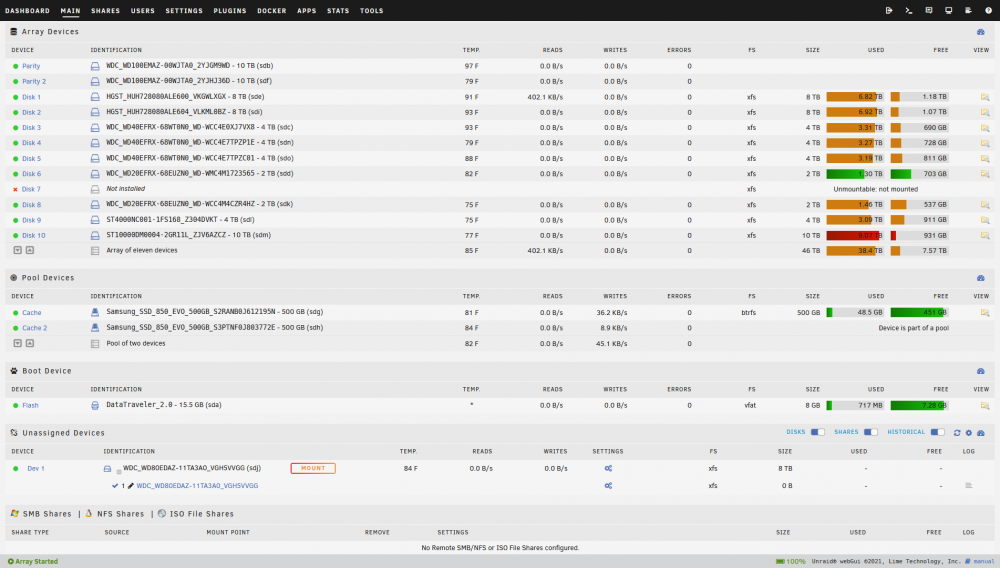Open the system info monitor icon
The width and height of the screenshot is (1000, 568).
pos(948,10)
